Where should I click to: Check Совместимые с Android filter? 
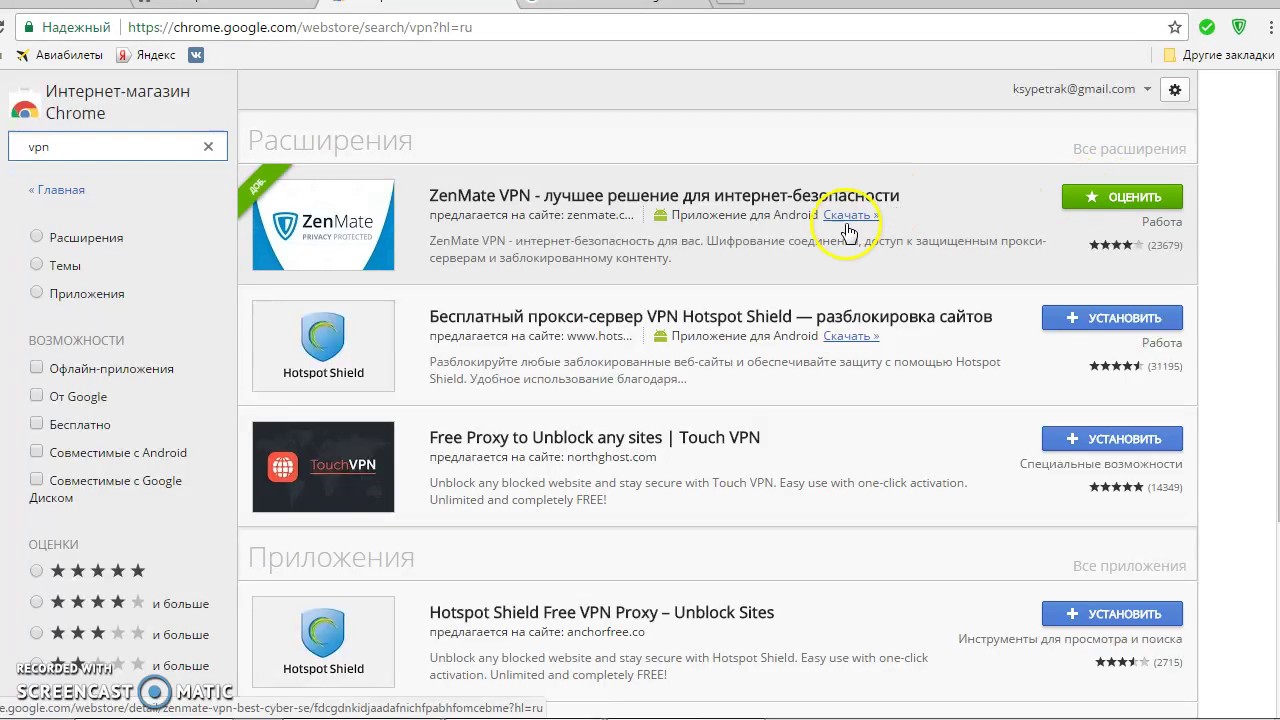(37, 452)
